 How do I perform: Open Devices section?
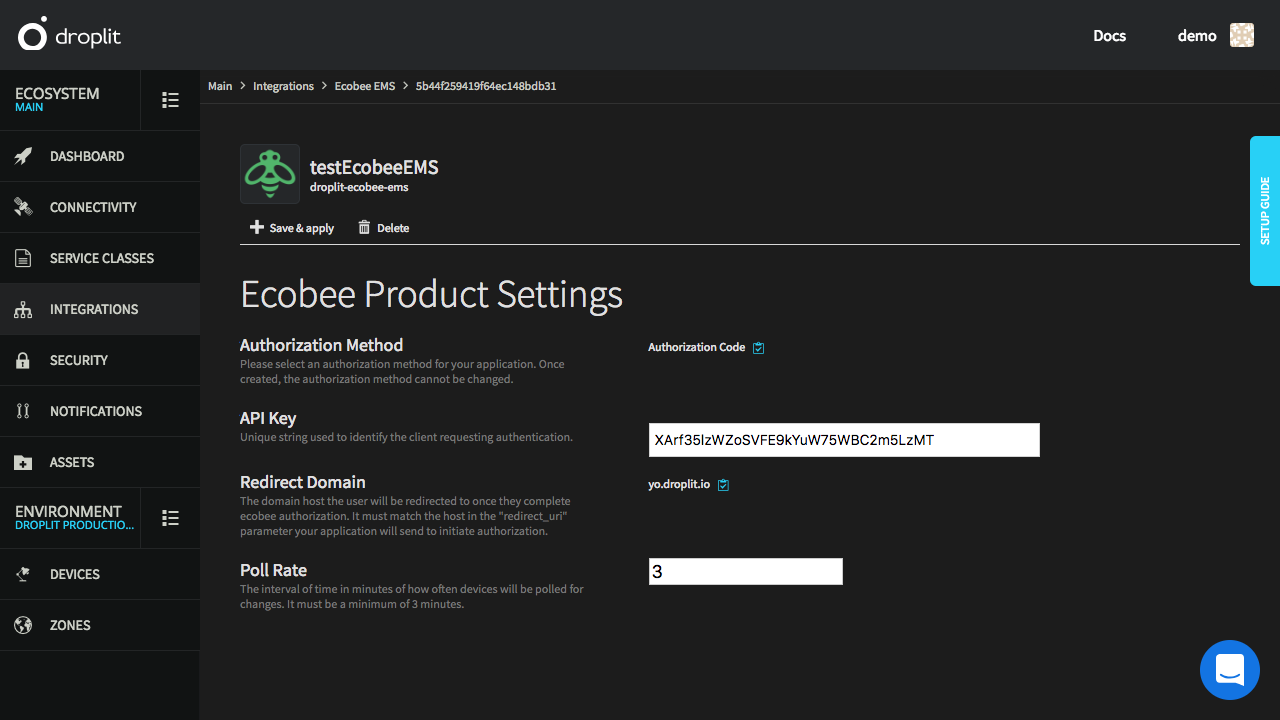(100, 574)
